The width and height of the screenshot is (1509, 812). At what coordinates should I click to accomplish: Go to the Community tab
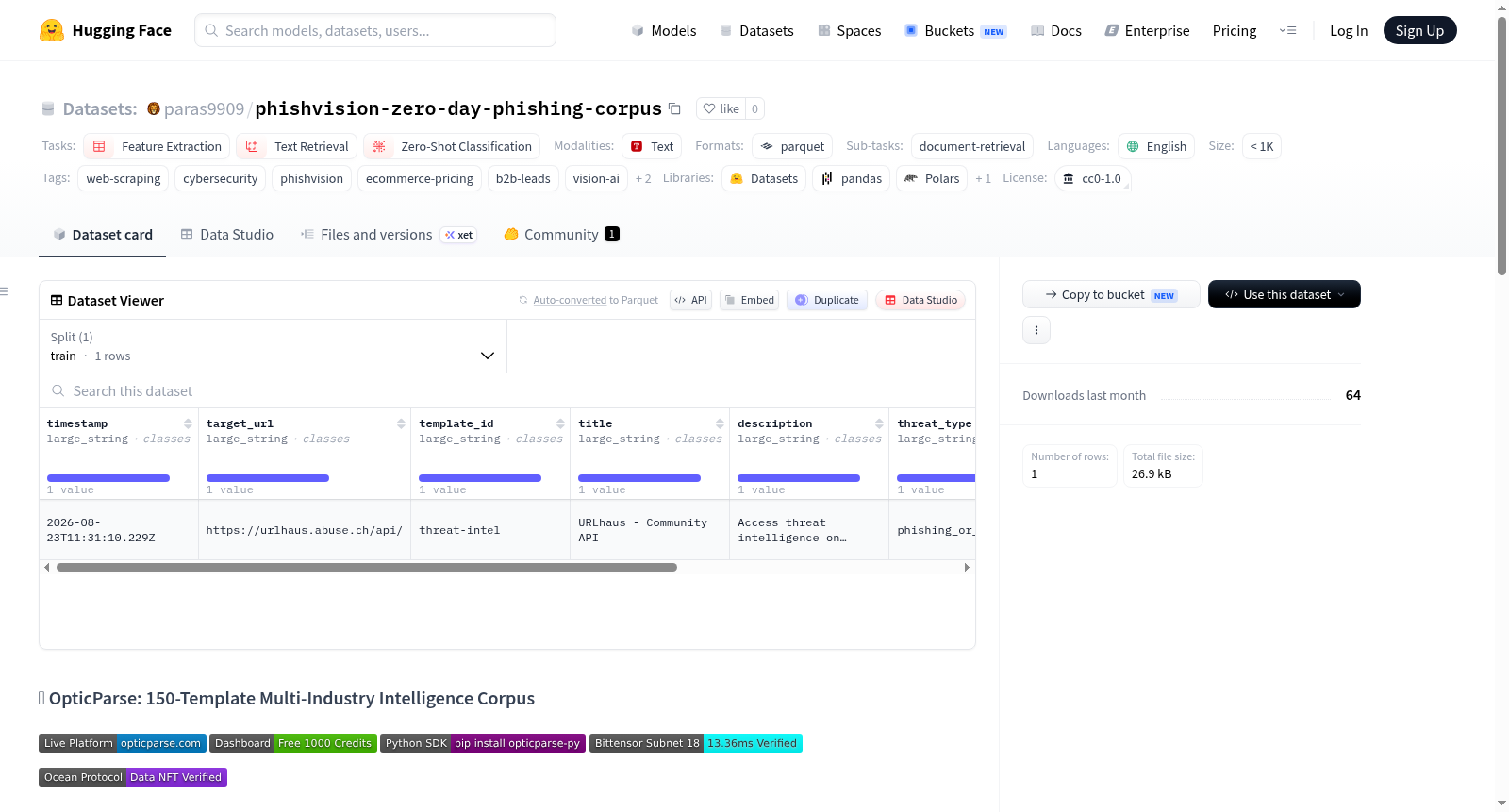pyautogui.click(x=561, y=234)
